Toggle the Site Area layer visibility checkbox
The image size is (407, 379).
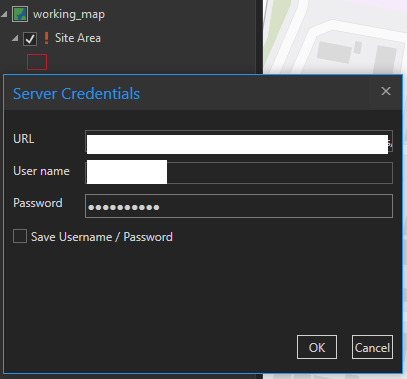(30, 39)
